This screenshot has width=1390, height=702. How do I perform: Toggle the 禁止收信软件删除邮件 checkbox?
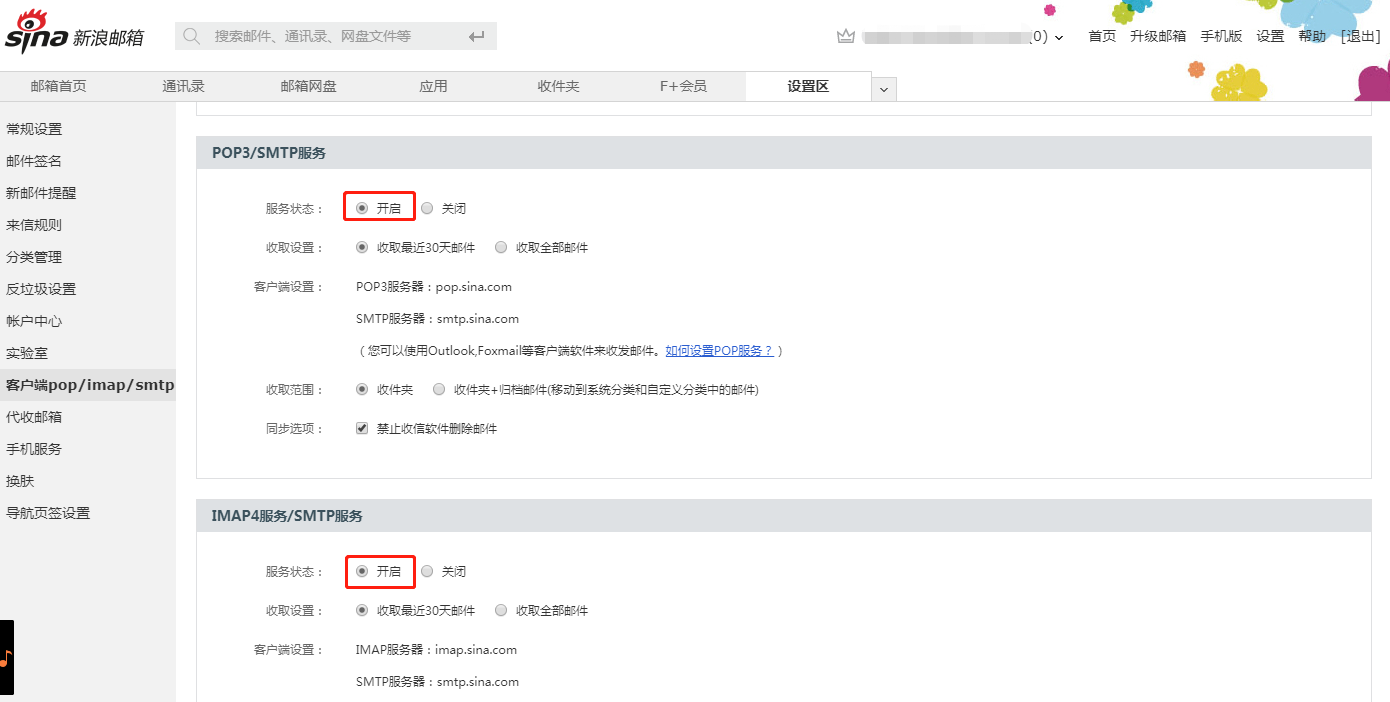point(362,428)
